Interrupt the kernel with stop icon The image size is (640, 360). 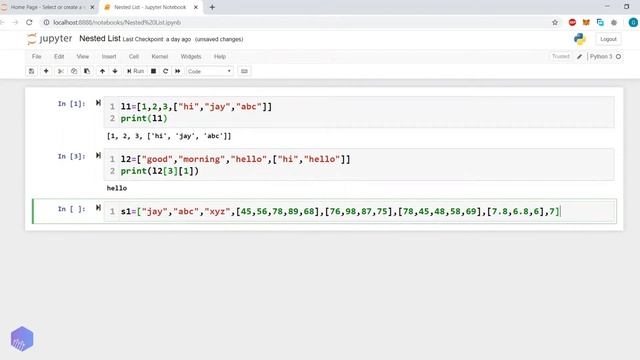point(153,71)
